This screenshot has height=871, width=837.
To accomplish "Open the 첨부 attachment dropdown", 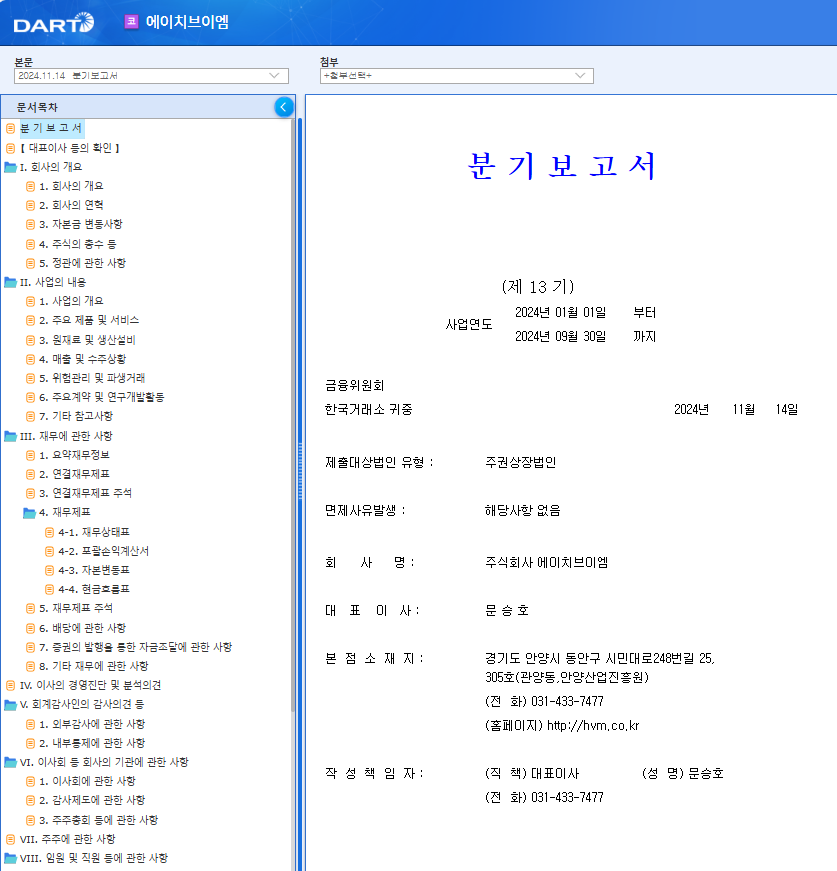I will tap(457, 76).
